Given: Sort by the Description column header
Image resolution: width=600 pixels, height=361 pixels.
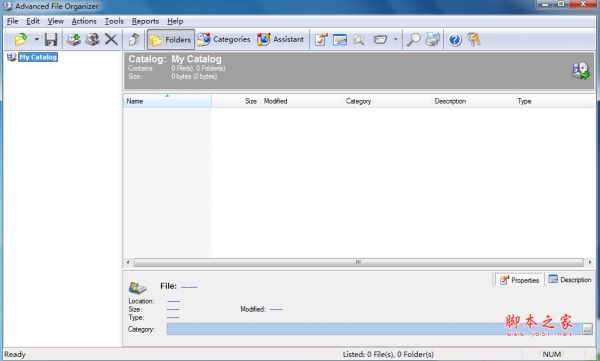Looking at the screenshot, I should [472, 101].
